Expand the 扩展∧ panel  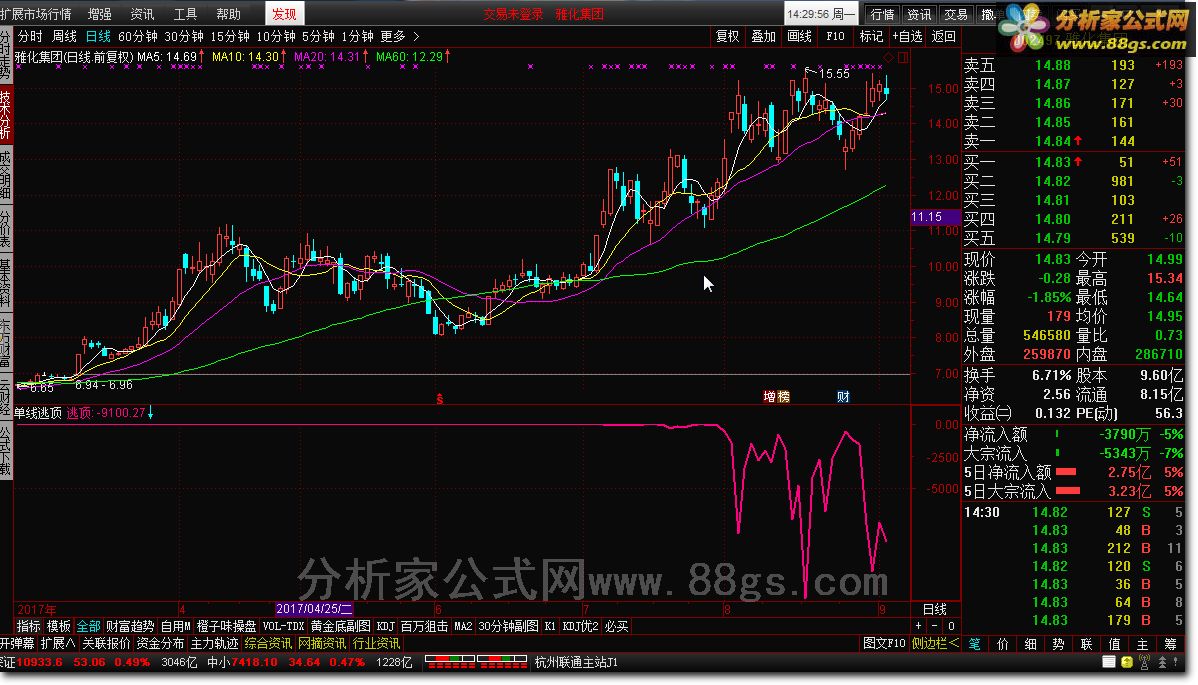tap(58, 644)
